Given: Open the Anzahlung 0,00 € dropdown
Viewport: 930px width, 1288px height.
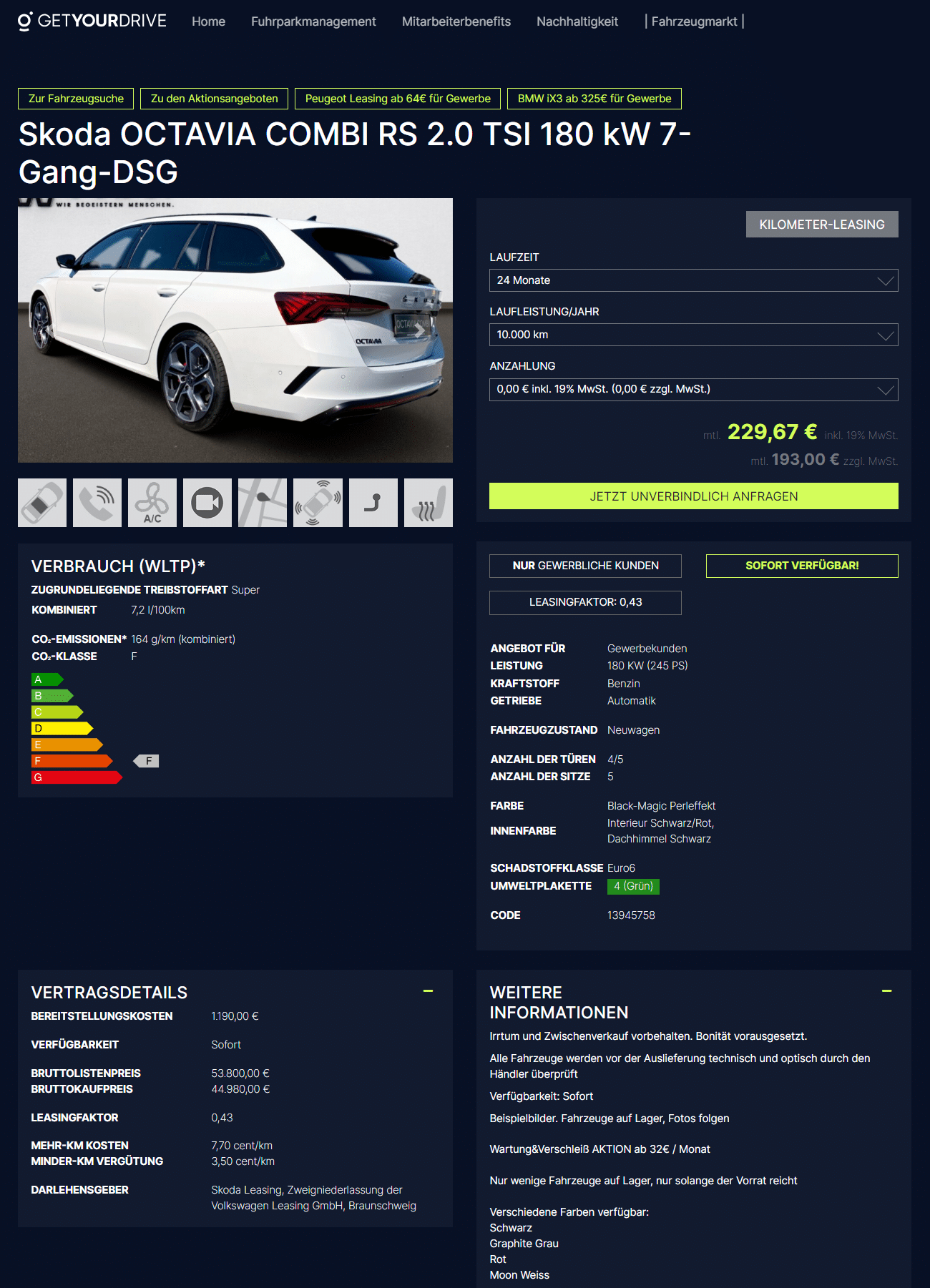Looking at the screenshot, I should 694,390.
